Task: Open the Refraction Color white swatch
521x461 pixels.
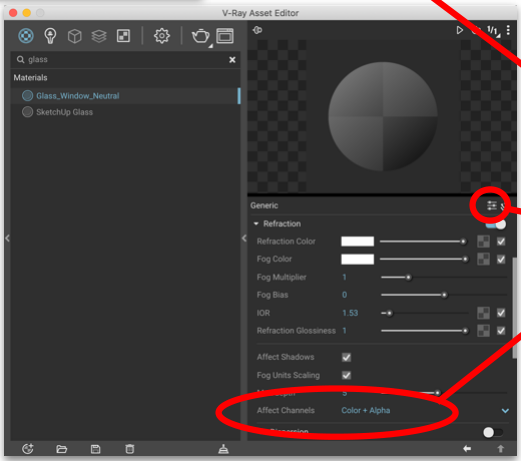Action: [357, 241]
